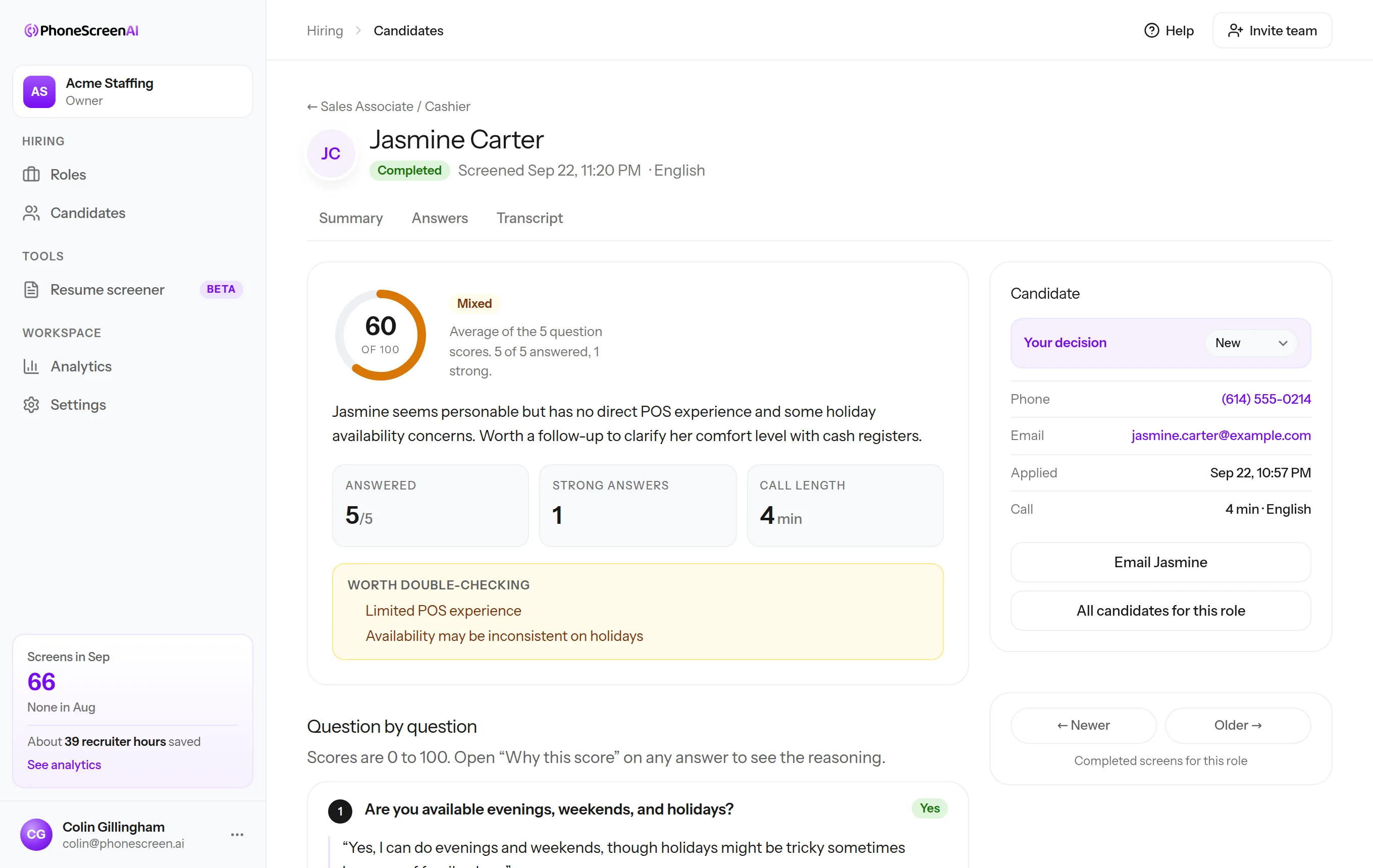Screen dimensions: 1373x868
Task: Click the Strong Answers stat card
Action: coord(638,506)
